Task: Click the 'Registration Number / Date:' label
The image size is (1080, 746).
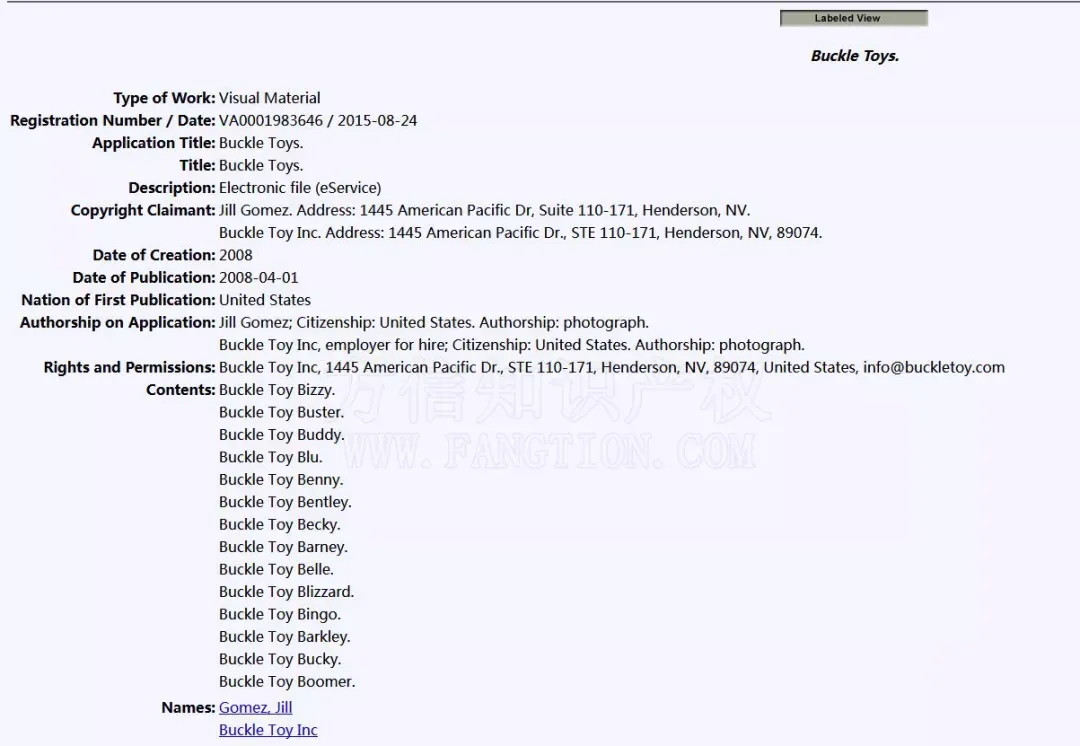Action: pos(113,121)
